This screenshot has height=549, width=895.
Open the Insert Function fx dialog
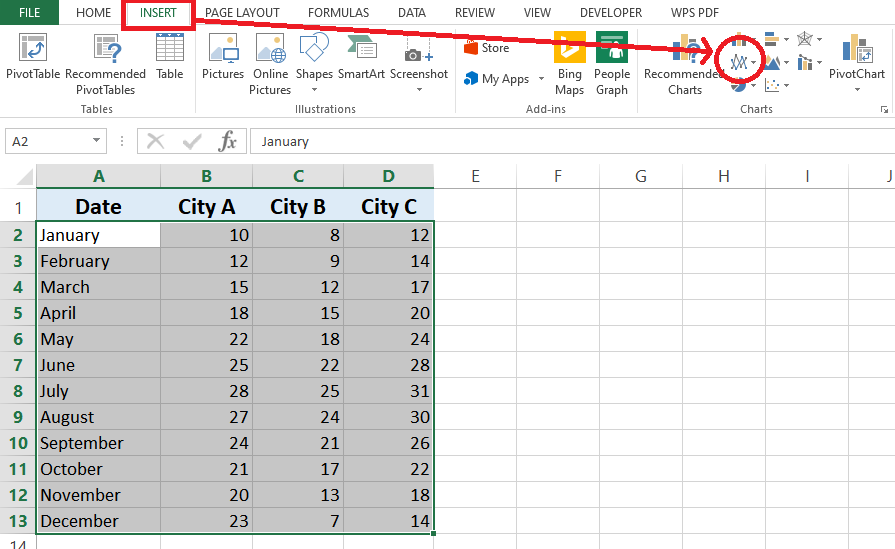227,141
